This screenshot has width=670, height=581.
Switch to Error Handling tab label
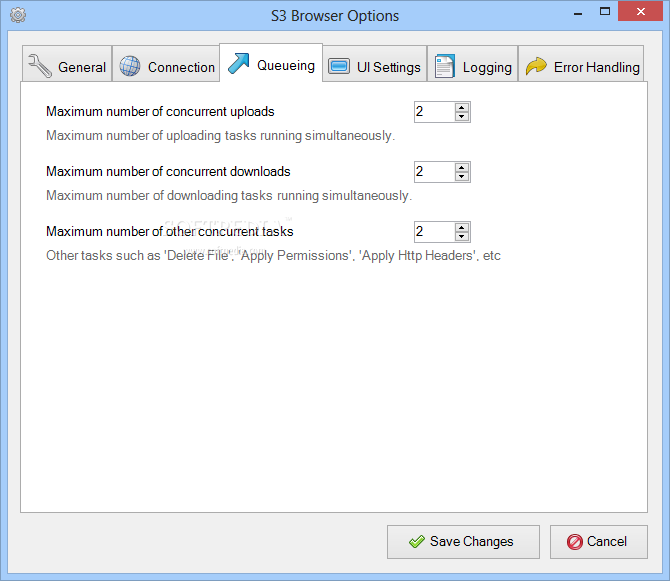(597, 67)
